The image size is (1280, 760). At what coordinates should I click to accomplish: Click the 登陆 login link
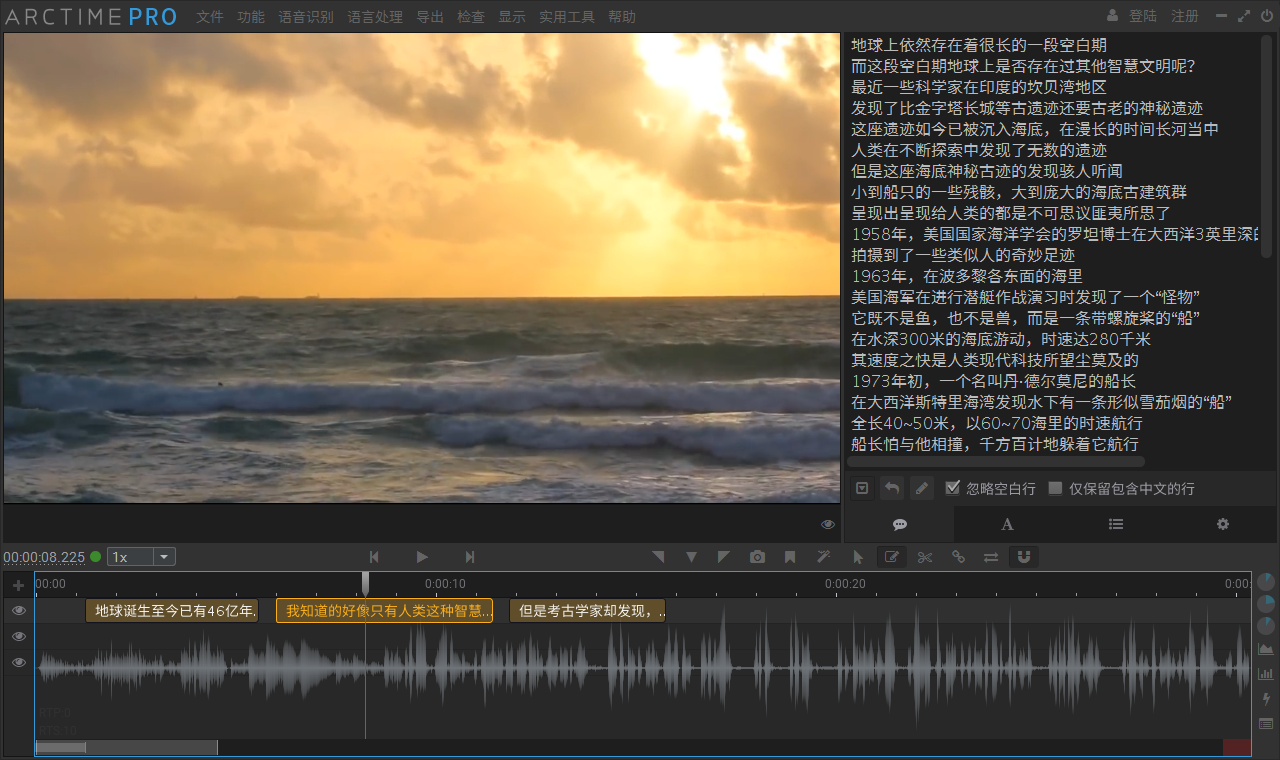[1143, 16]
